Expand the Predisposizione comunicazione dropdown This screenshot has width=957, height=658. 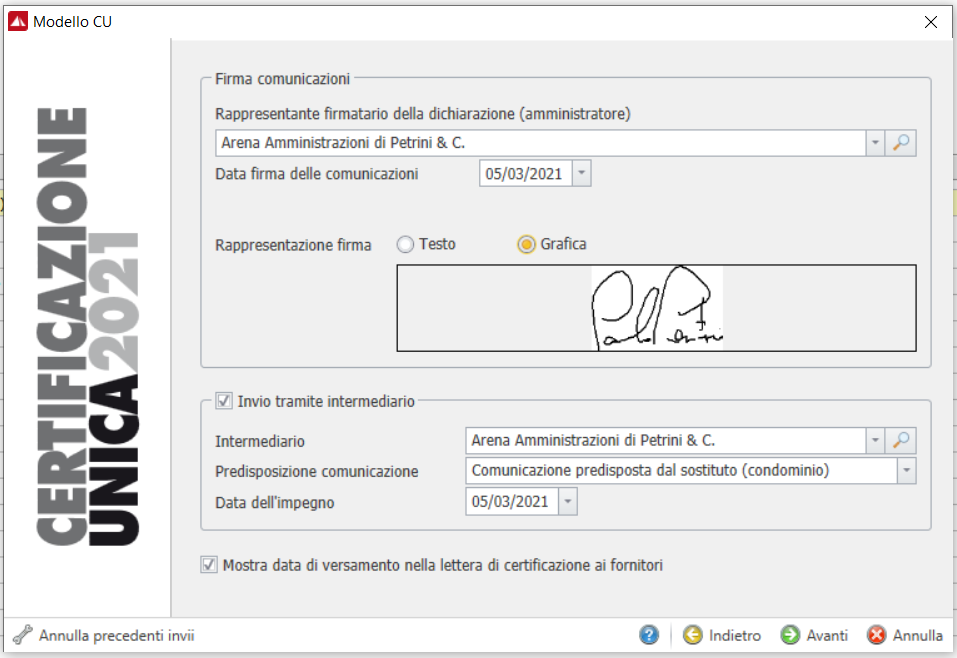(905, 471)
